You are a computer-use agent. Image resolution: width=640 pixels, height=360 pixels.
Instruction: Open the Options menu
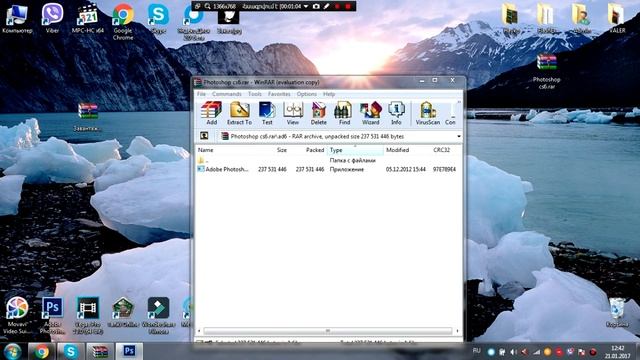[307, 94]
